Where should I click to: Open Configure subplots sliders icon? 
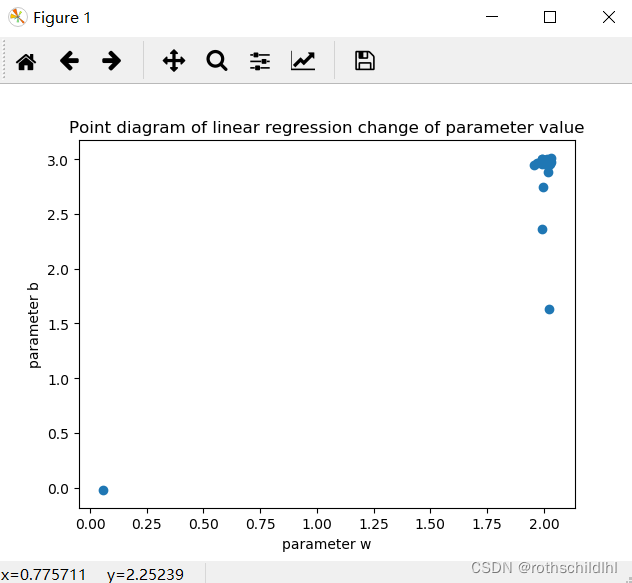point(260,61)
